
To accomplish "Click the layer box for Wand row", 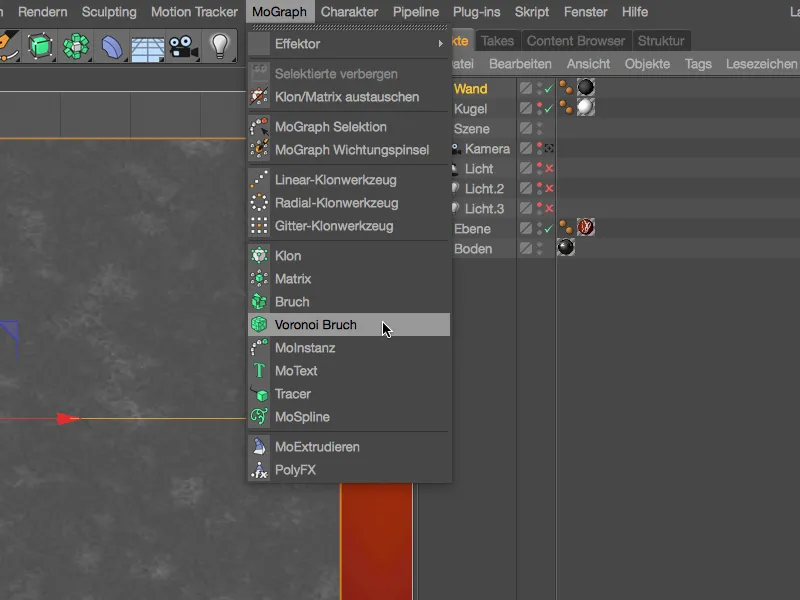I will click(526, 88).
